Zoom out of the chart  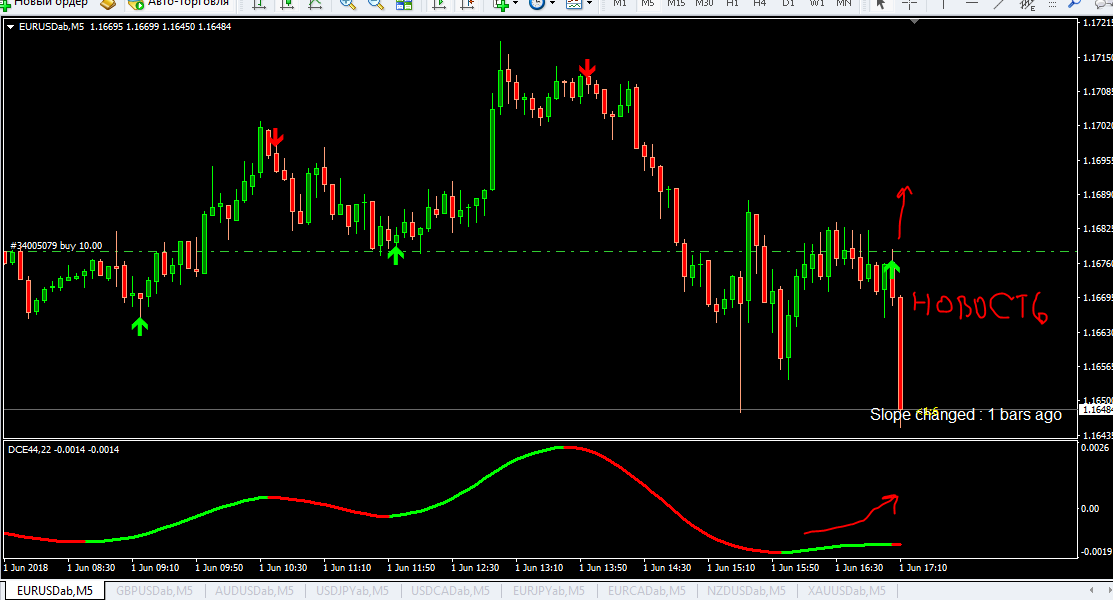click(x=375, y=4)
